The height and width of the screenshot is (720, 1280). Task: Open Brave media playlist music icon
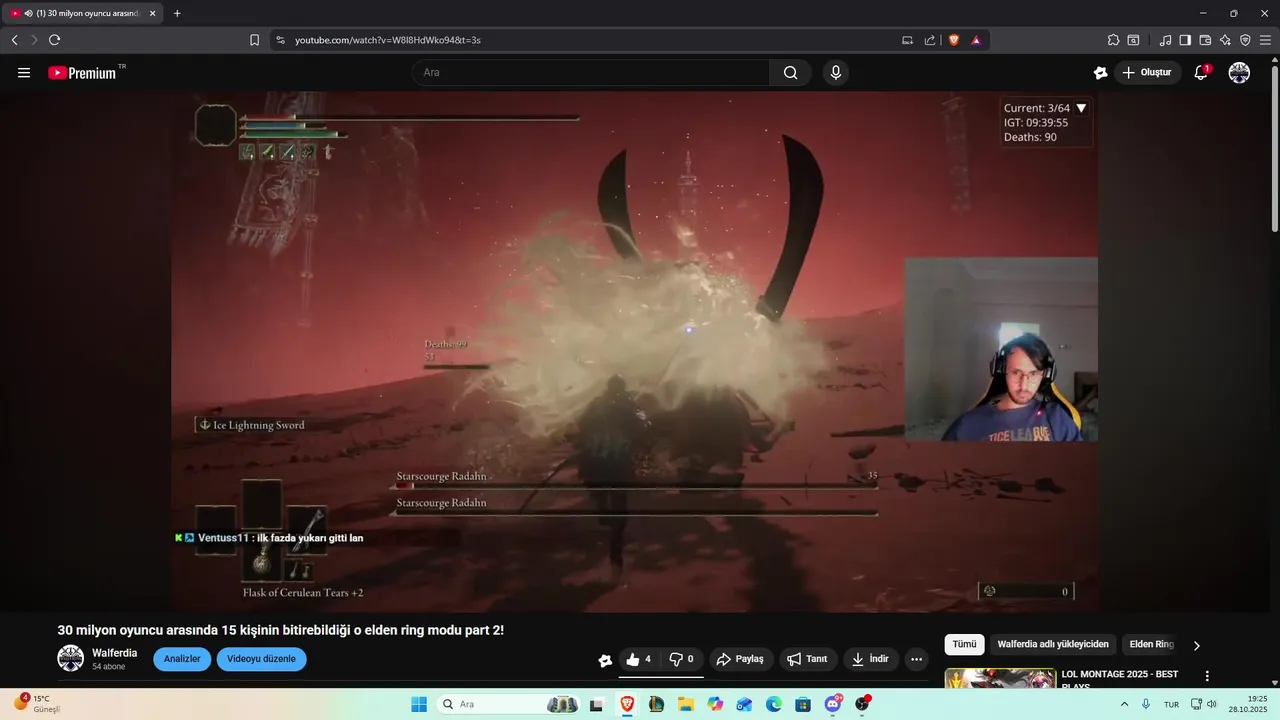pyautogui.click(x=1165, y=40)
